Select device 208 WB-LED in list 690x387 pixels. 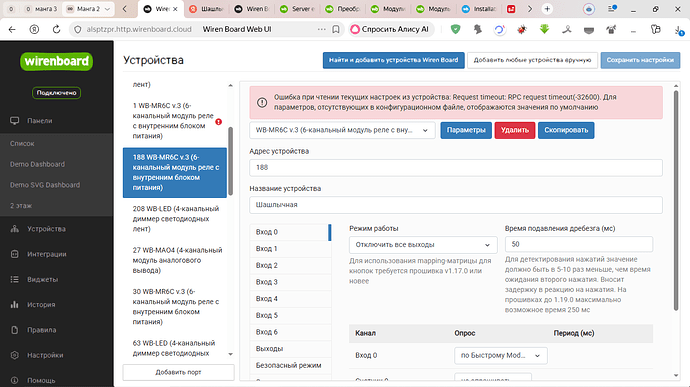[x=175, y=219]
